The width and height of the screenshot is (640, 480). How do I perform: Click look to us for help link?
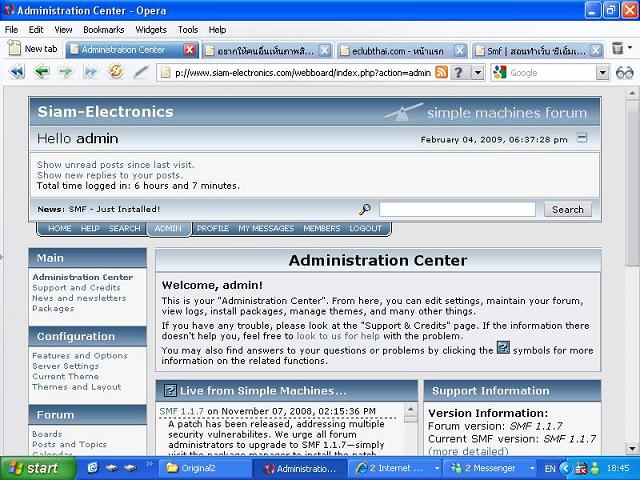coord(338,336)
